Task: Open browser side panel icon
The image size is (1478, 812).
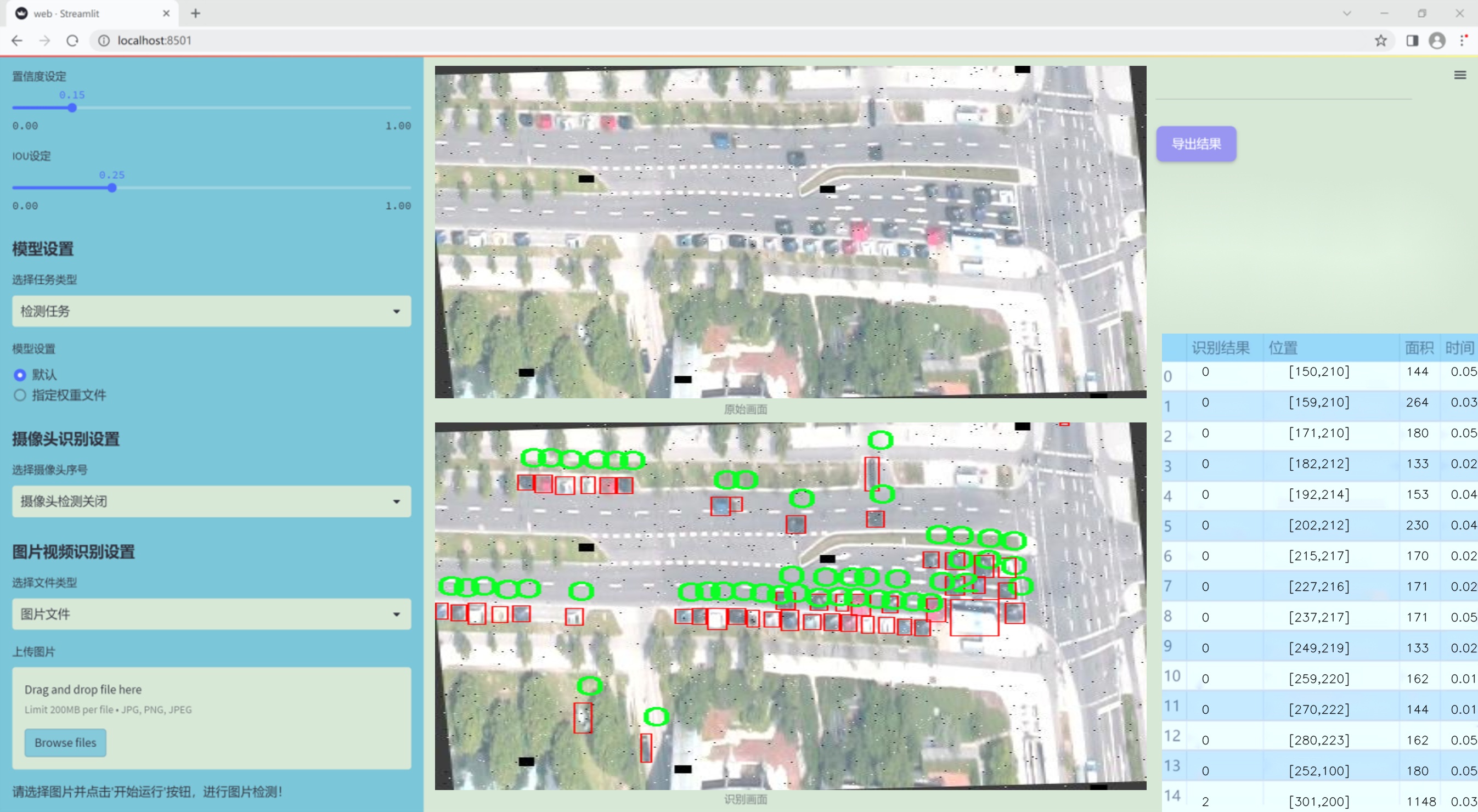Action: tap(1412, 41)
